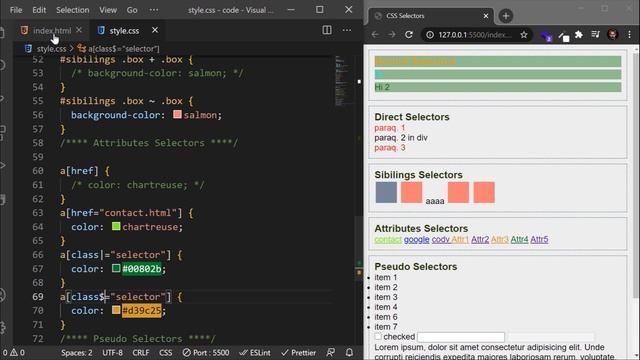Viewport: 640px width, 360px height.
Task: Click the google link
Action: pyautogui.click(x=417, y=240)
